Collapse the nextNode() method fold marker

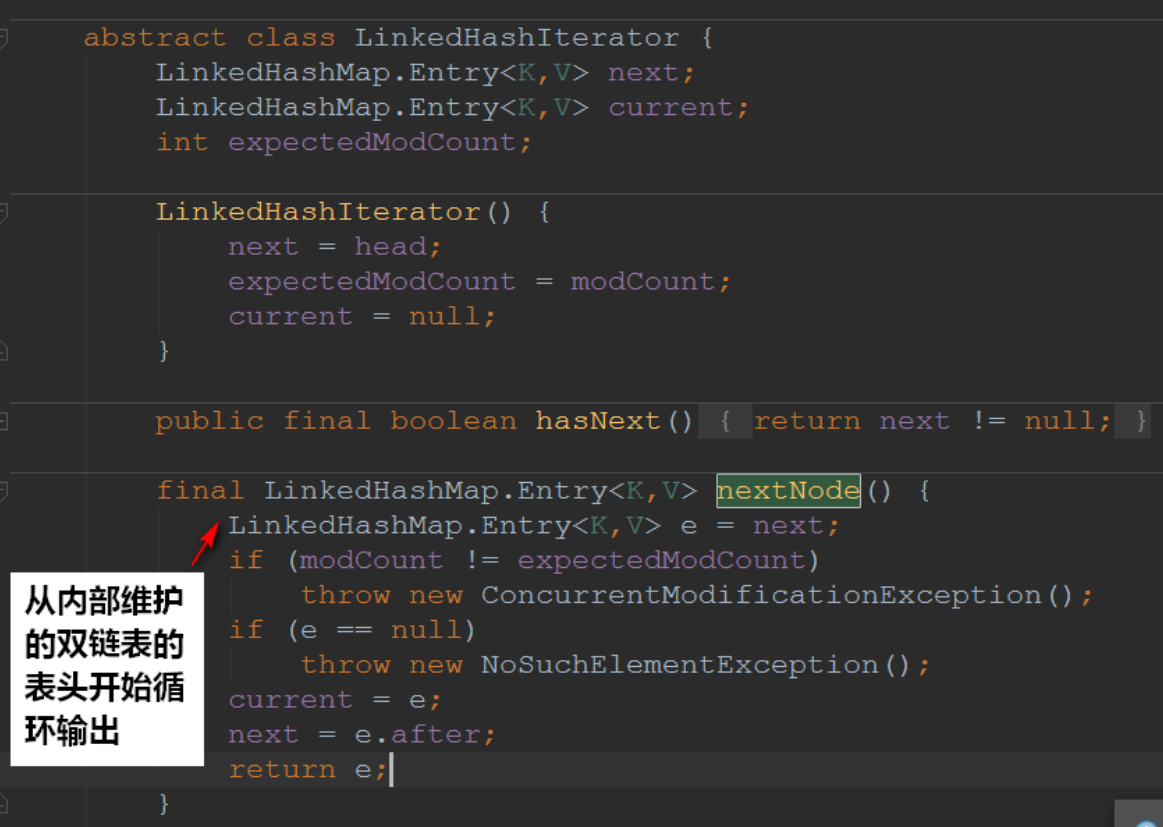2,491
